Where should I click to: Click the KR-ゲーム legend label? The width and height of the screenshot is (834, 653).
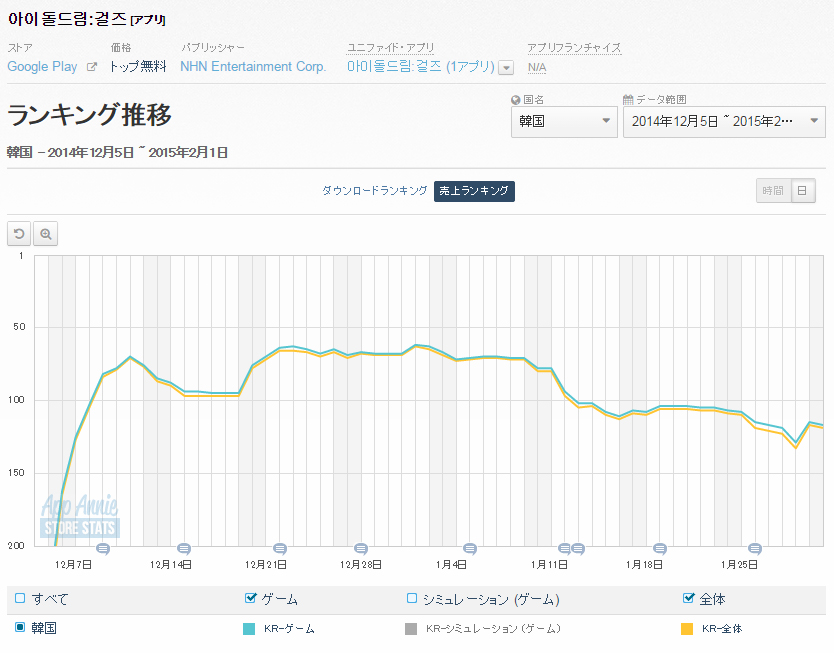(x=289, y=629)
